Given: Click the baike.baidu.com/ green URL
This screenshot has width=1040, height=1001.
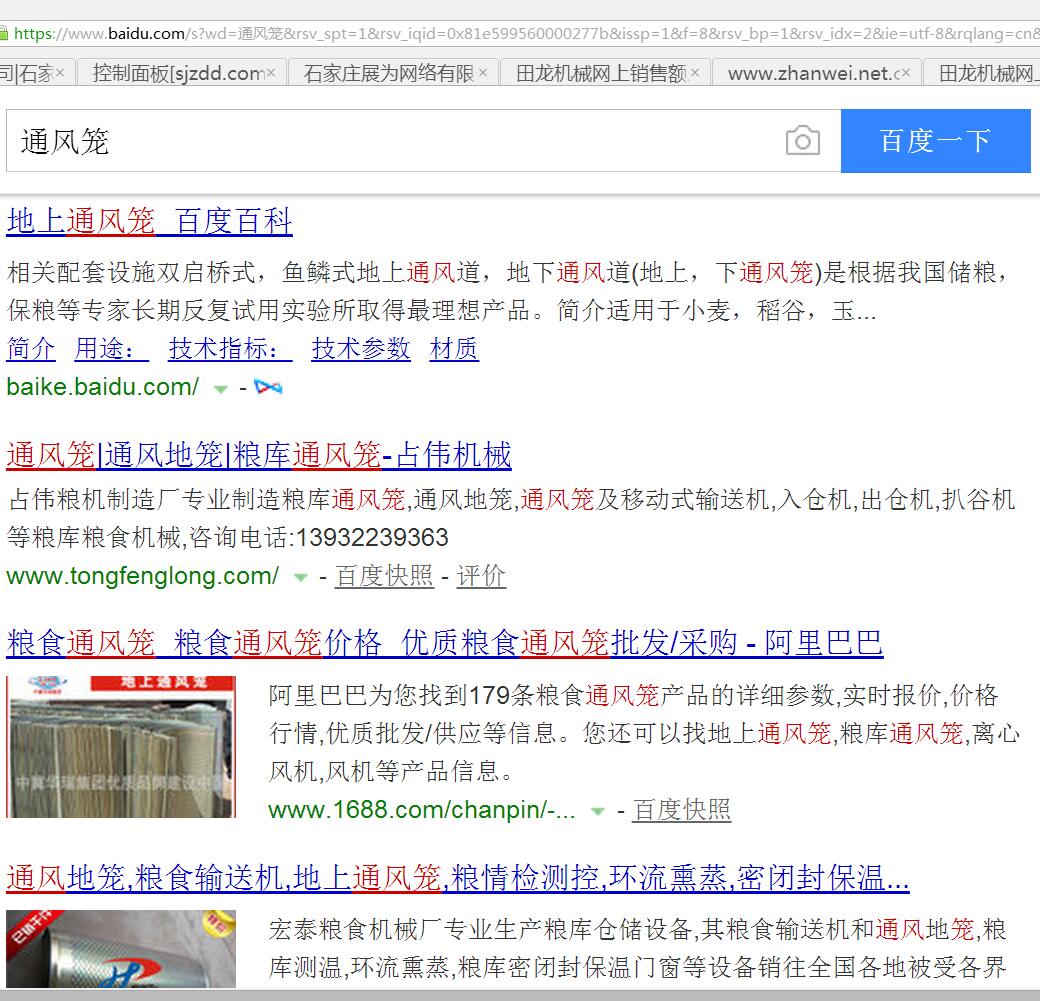Looking at the screenshot, I should pos(103,386).
